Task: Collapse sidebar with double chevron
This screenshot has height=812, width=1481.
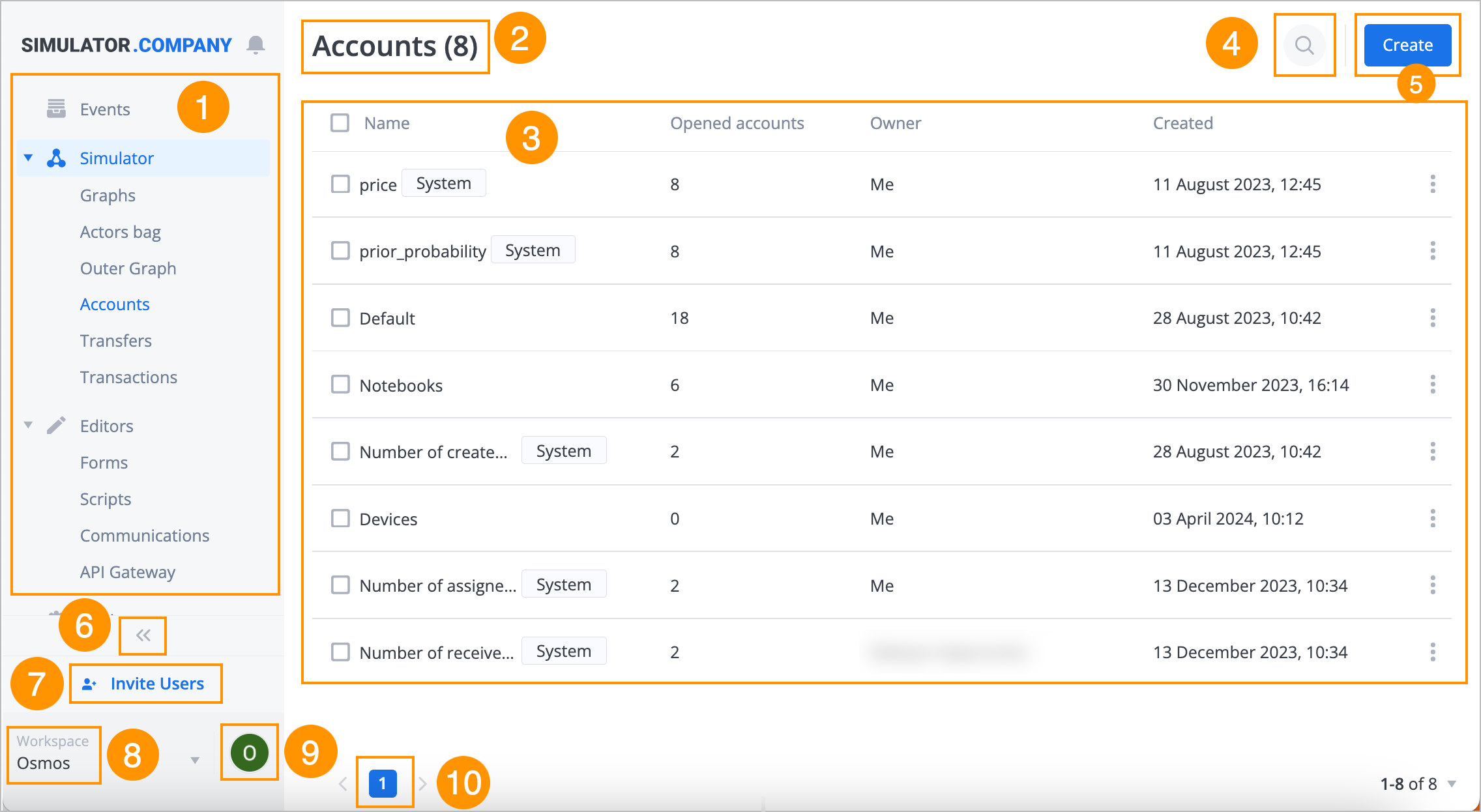Action: point(143,635)
